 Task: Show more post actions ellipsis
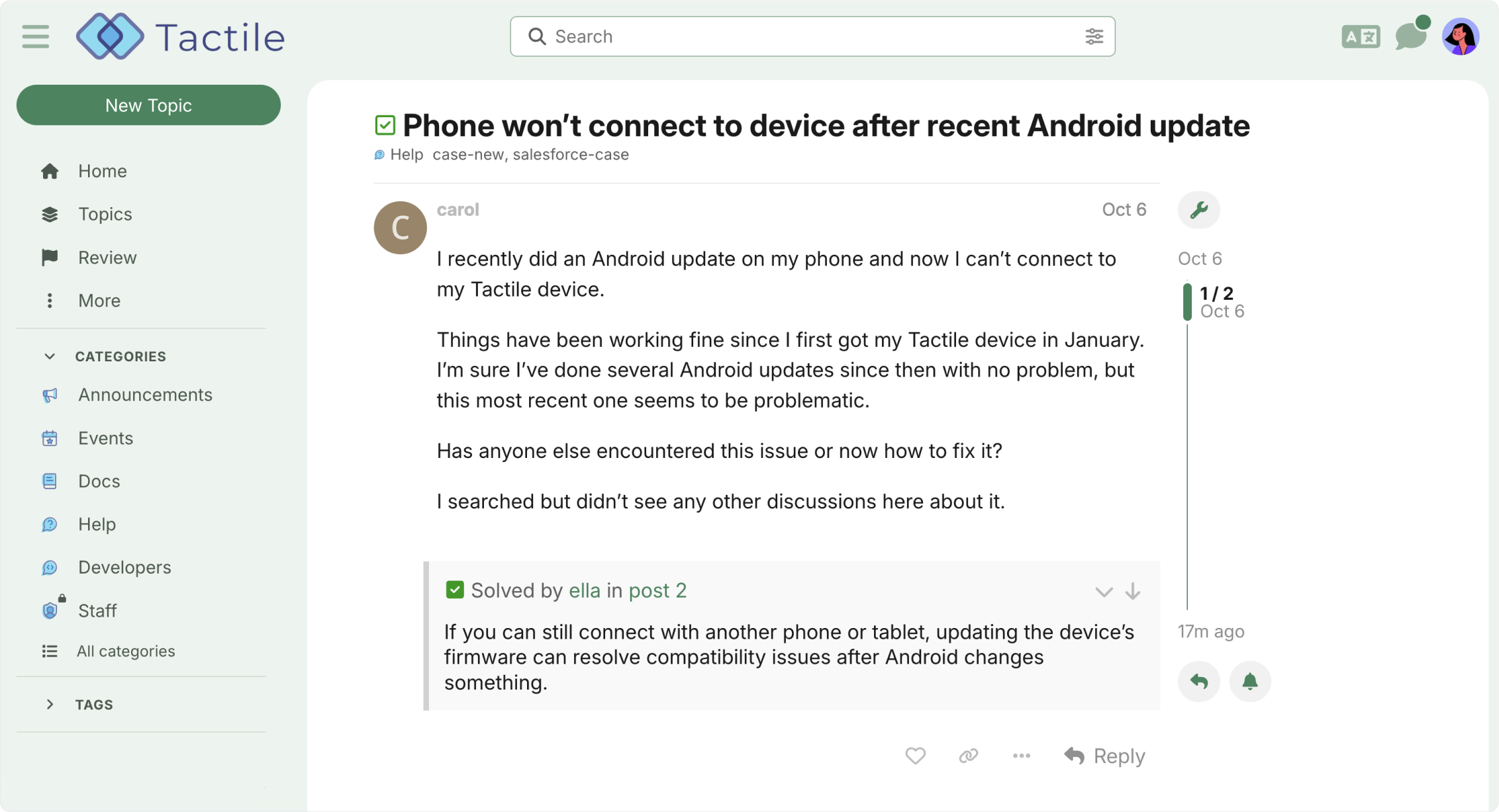click(x=1021, y=756)
